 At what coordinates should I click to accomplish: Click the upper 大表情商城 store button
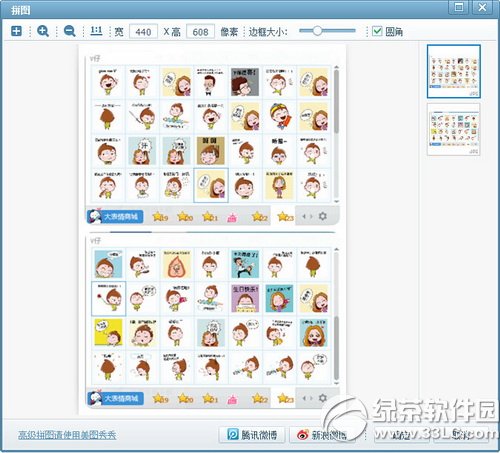coord(116,217)
